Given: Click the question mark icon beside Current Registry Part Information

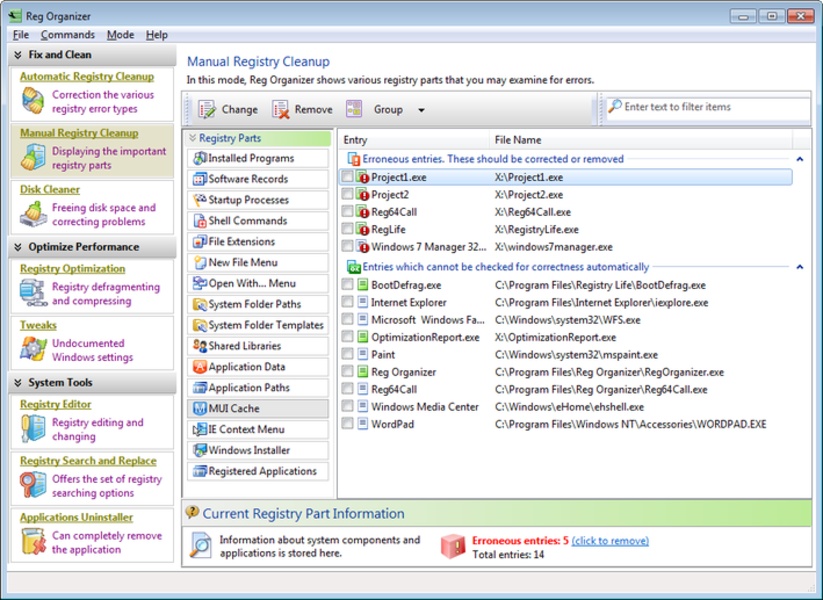Looking at the screenshot, I should point(192,512).
